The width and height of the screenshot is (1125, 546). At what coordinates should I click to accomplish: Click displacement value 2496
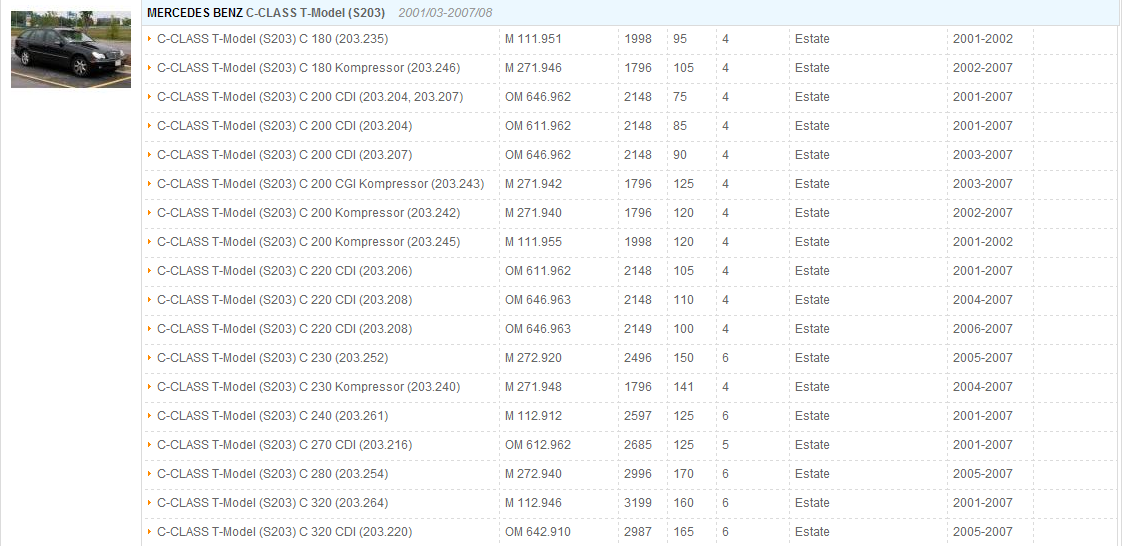pyautogui.click(x=638, y=357)
